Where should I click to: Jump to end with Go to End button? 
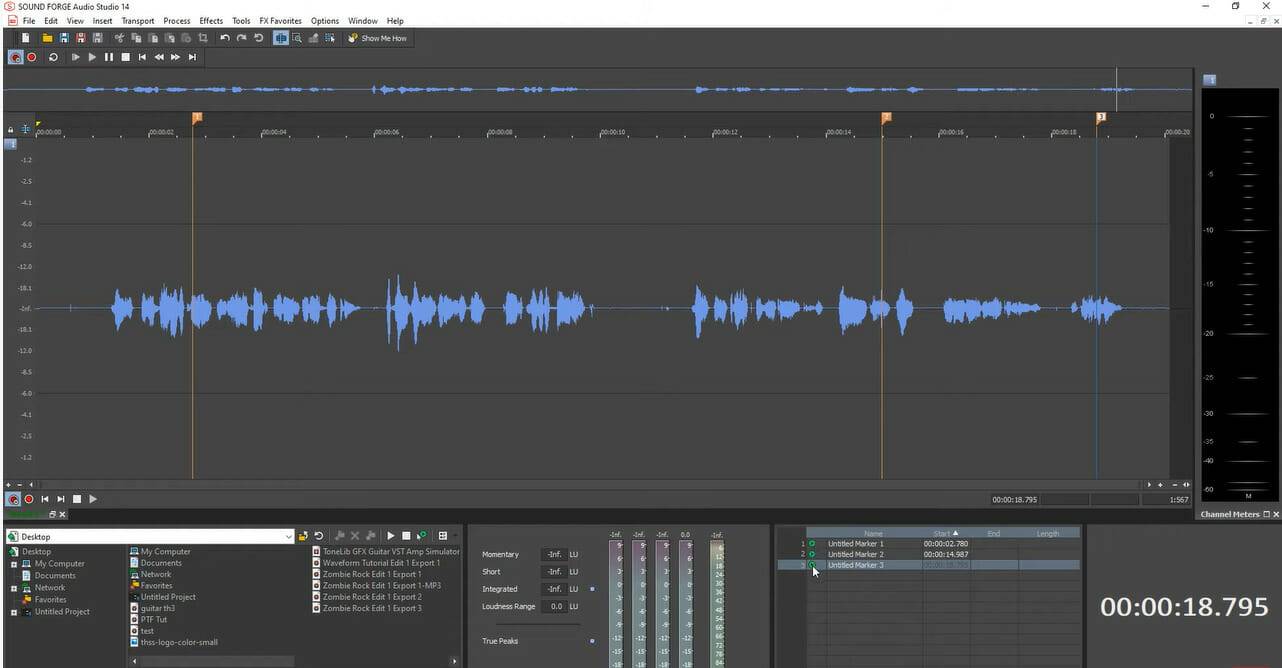coord(192,57)
